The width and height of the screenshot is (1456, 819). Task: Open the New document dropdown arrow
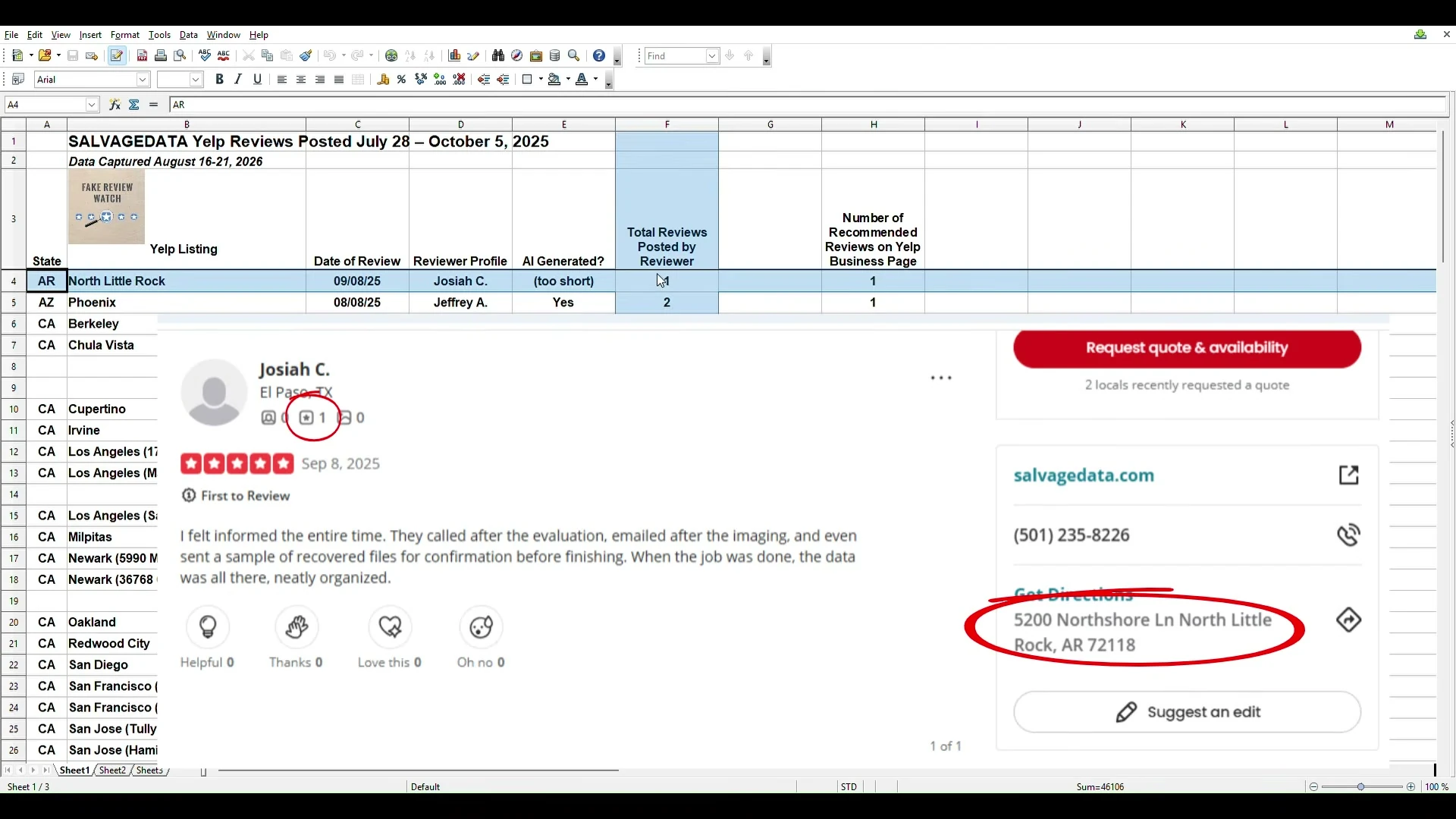pos(30,55)
